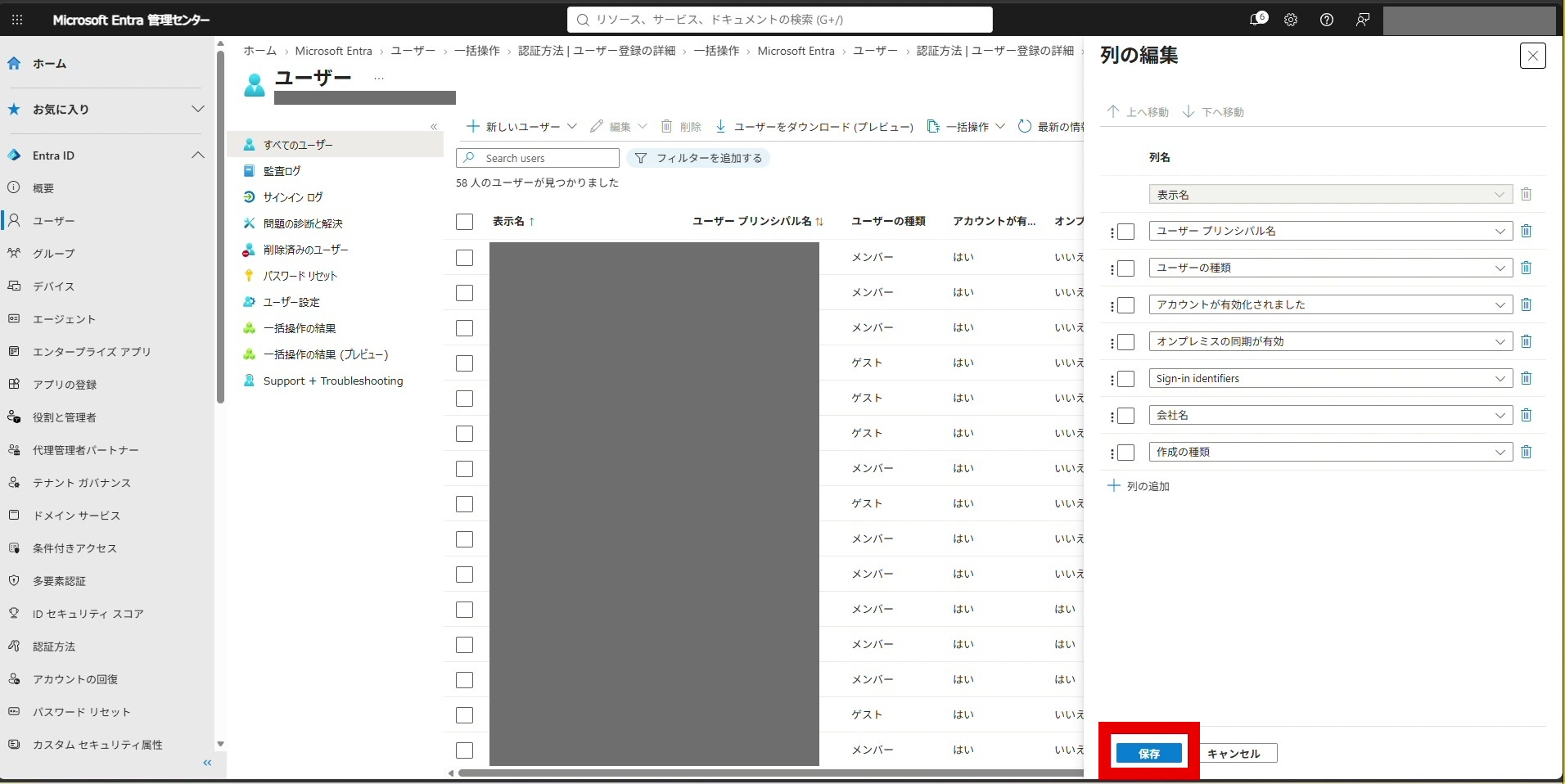Close the 列の編集 panel
This screenshot has height=784, width=1565.
1532,56
